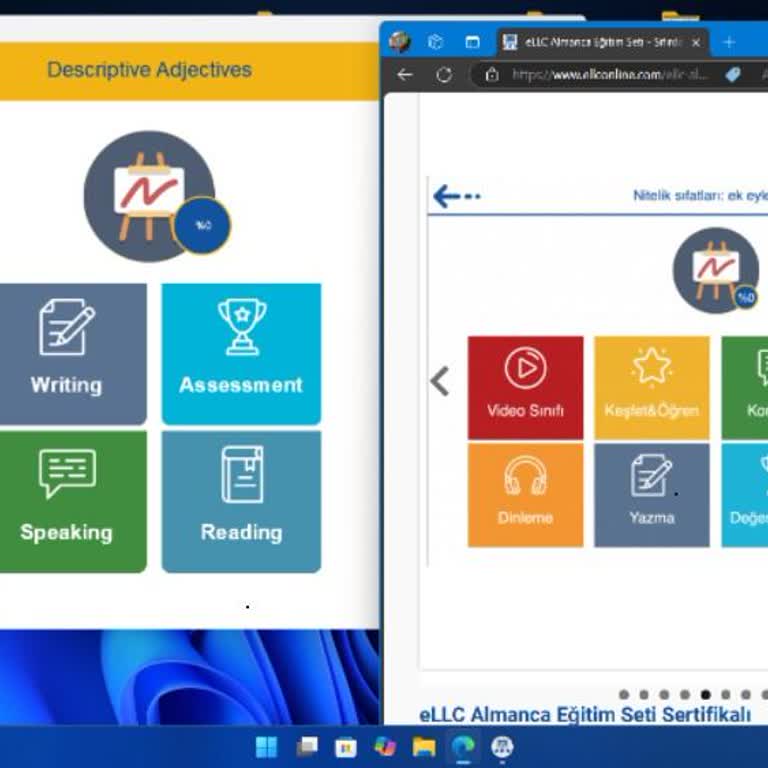Select the active dark carousel dot
Image resolution: width=768 pixels, height=768 pixels.
[x=706, y=694]
